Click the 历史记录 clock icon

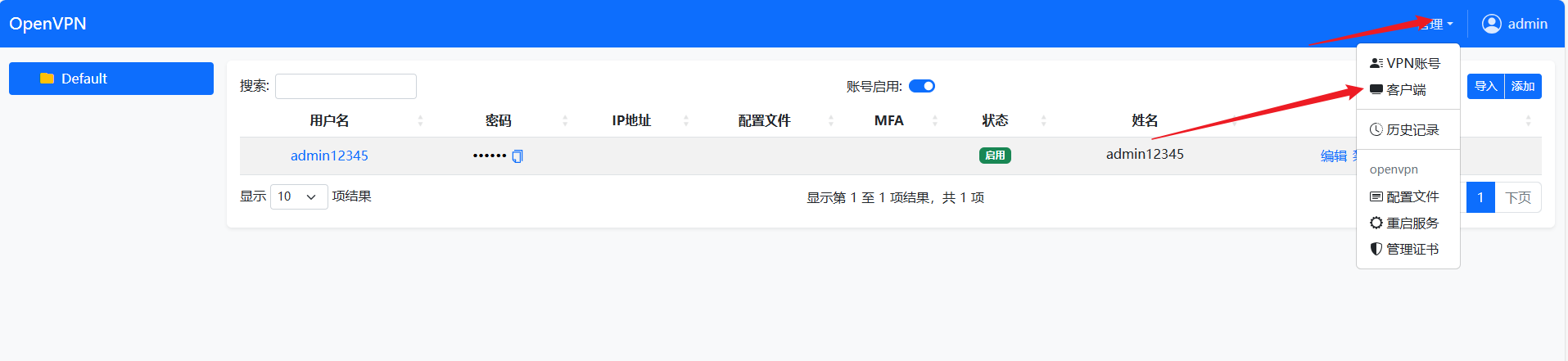1376,129
